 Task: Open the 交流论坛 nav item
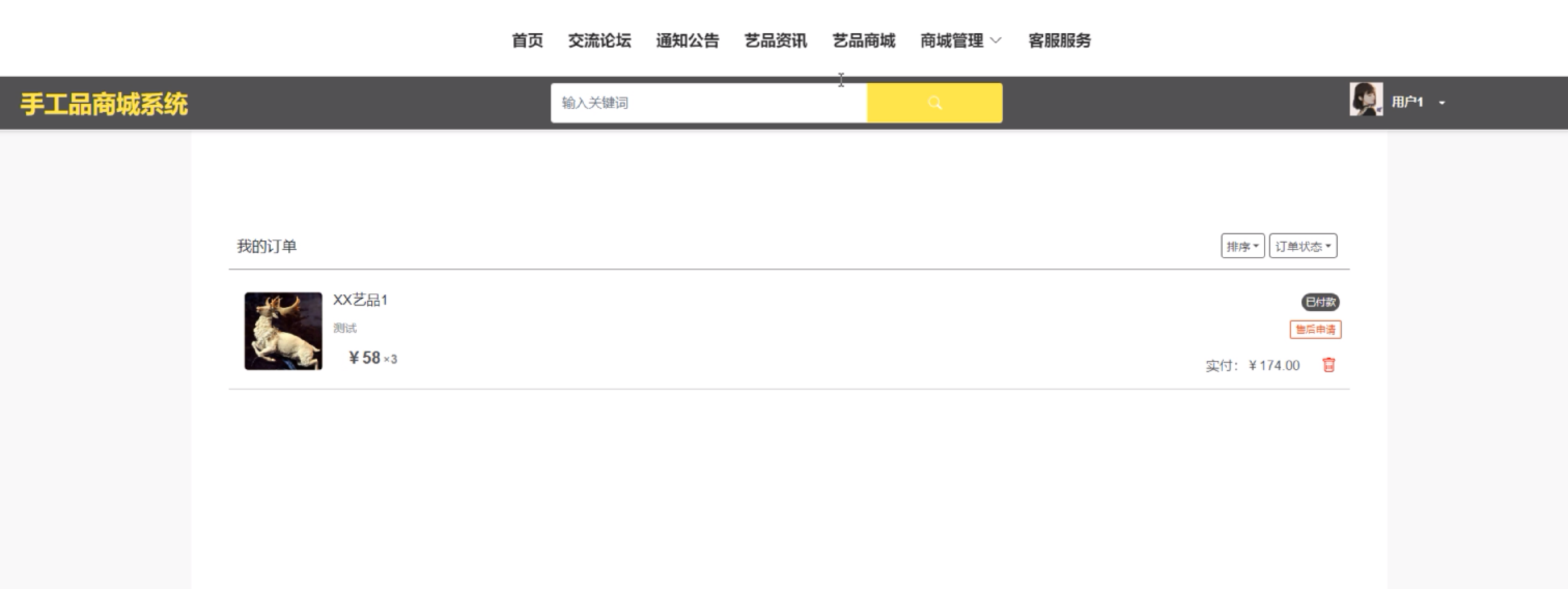[599, 41]
